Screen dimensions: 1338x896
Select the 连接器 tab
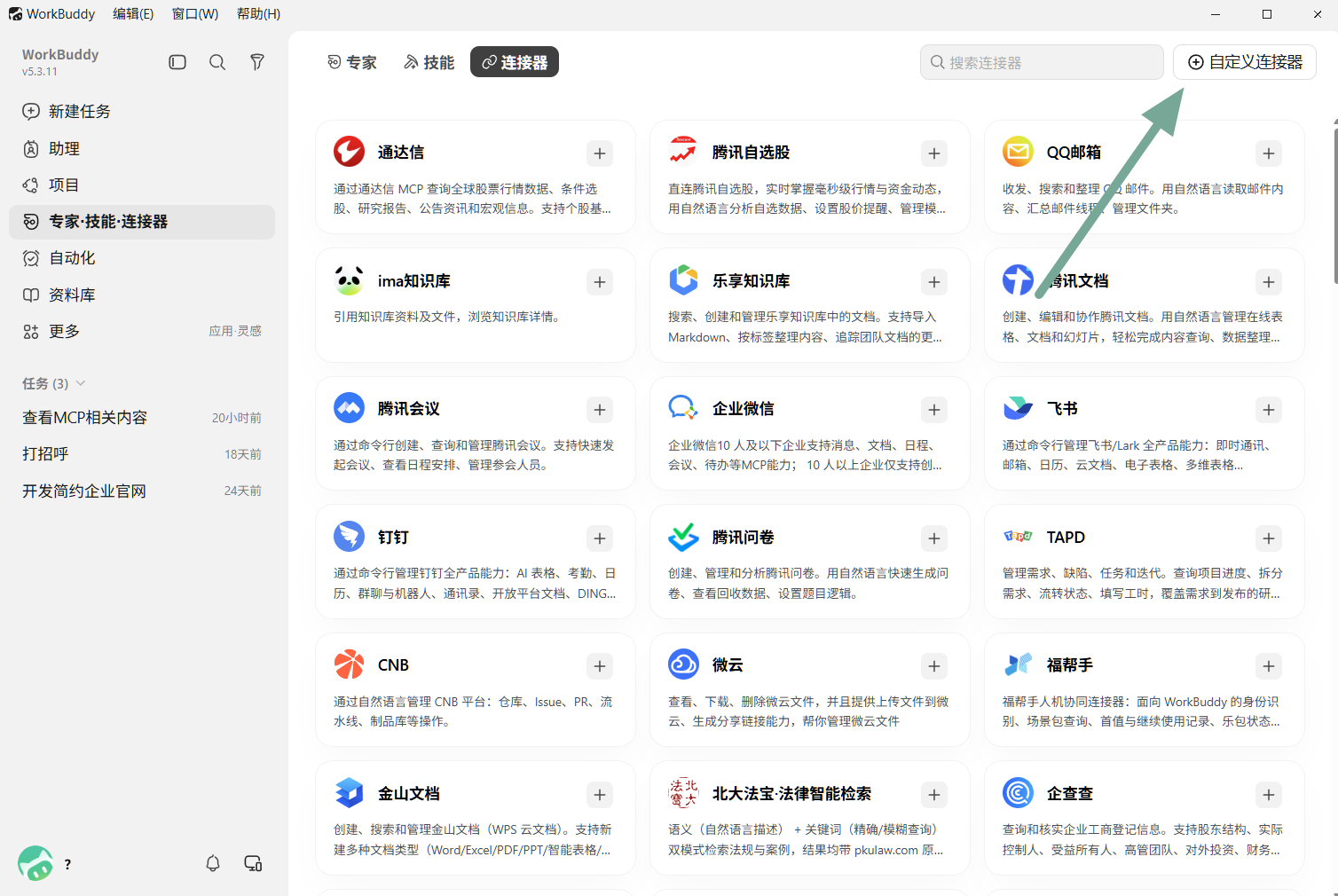(515, 62)
